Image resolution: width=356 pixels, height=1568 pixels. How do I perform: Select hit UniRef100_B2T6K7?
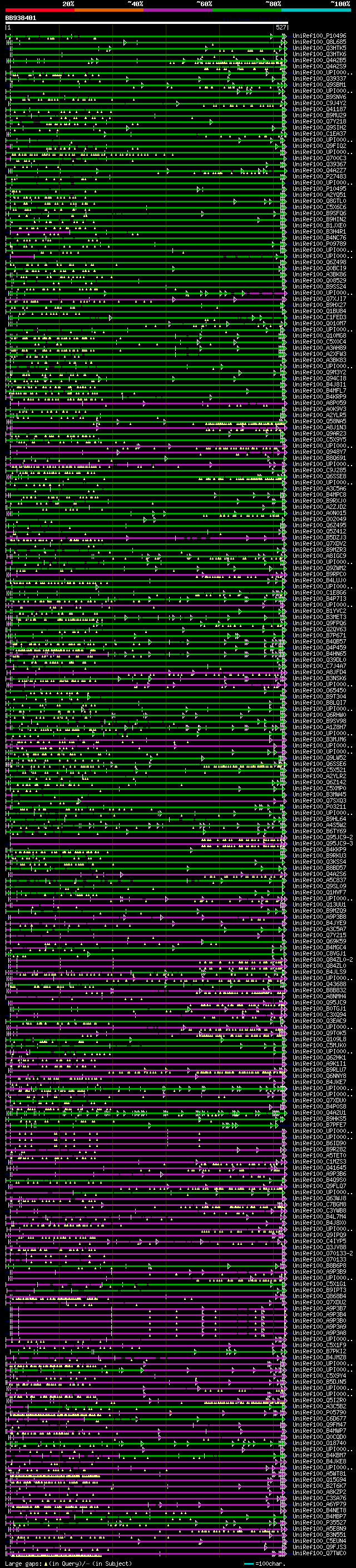pyautogui.click(x=319, y=1486)
